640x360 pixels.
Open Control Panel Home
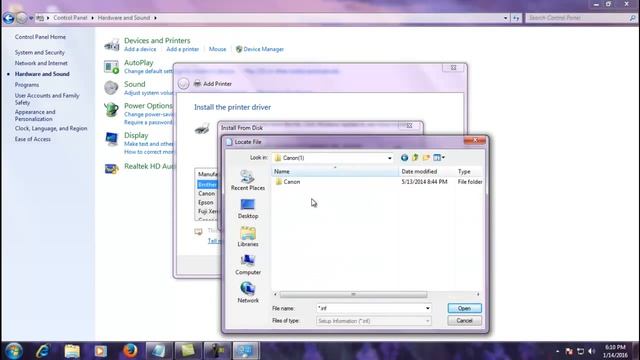pos(40,37)
